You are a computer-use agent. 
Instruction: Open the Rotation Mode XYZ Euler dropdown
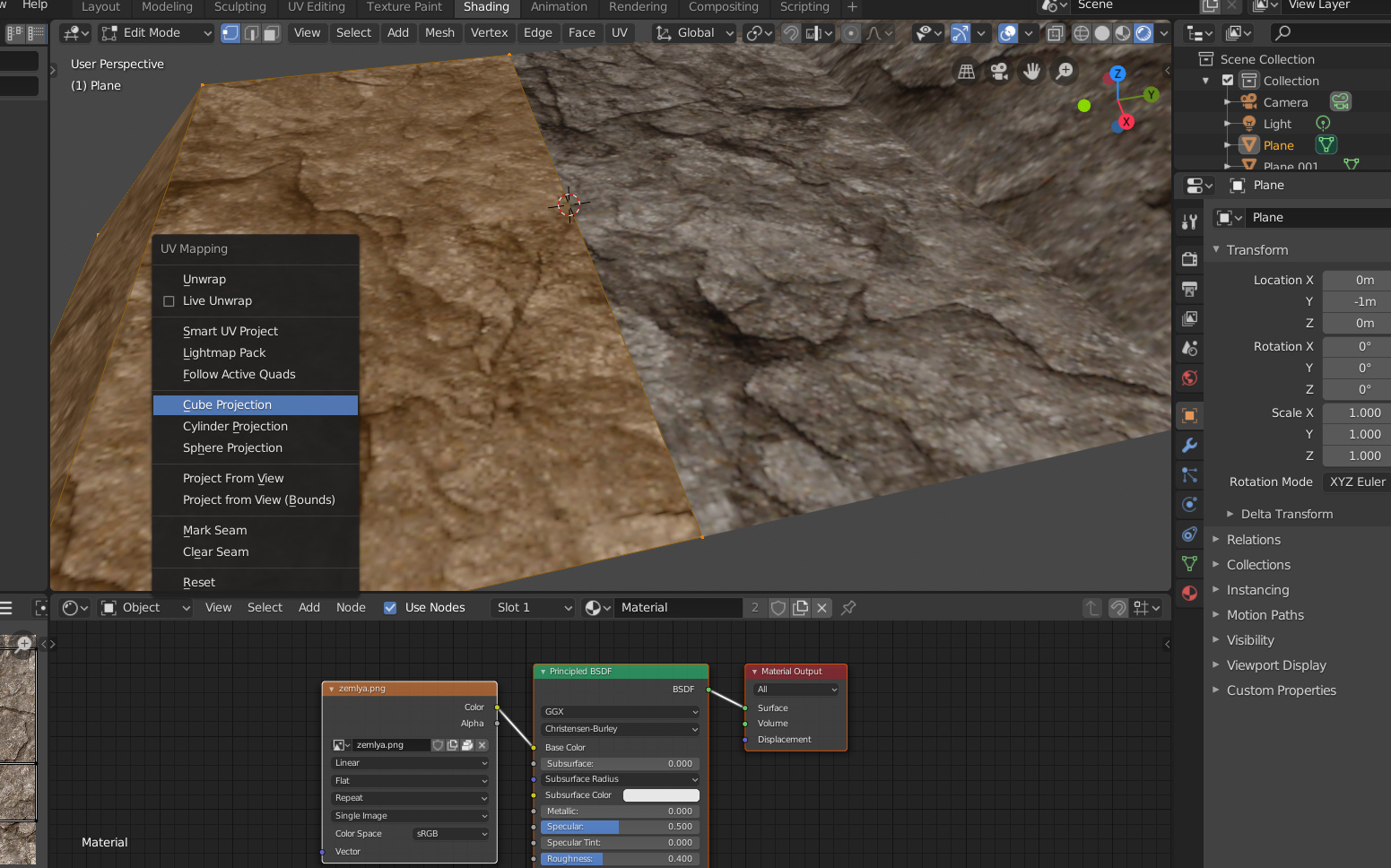pos(1356,482)
